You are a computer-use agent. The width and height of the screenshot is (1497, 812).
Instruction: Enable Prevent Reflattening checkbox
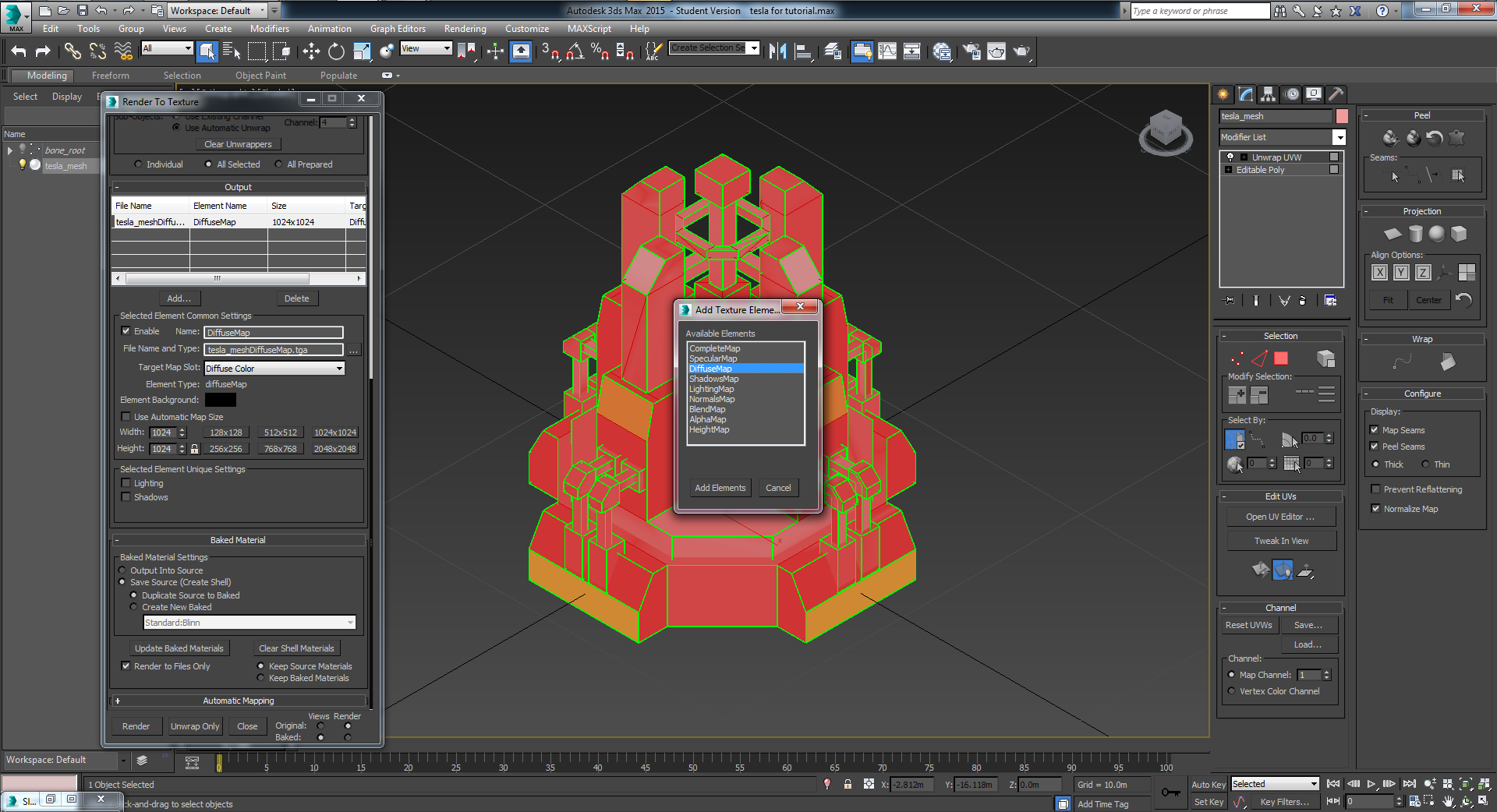1375,489
